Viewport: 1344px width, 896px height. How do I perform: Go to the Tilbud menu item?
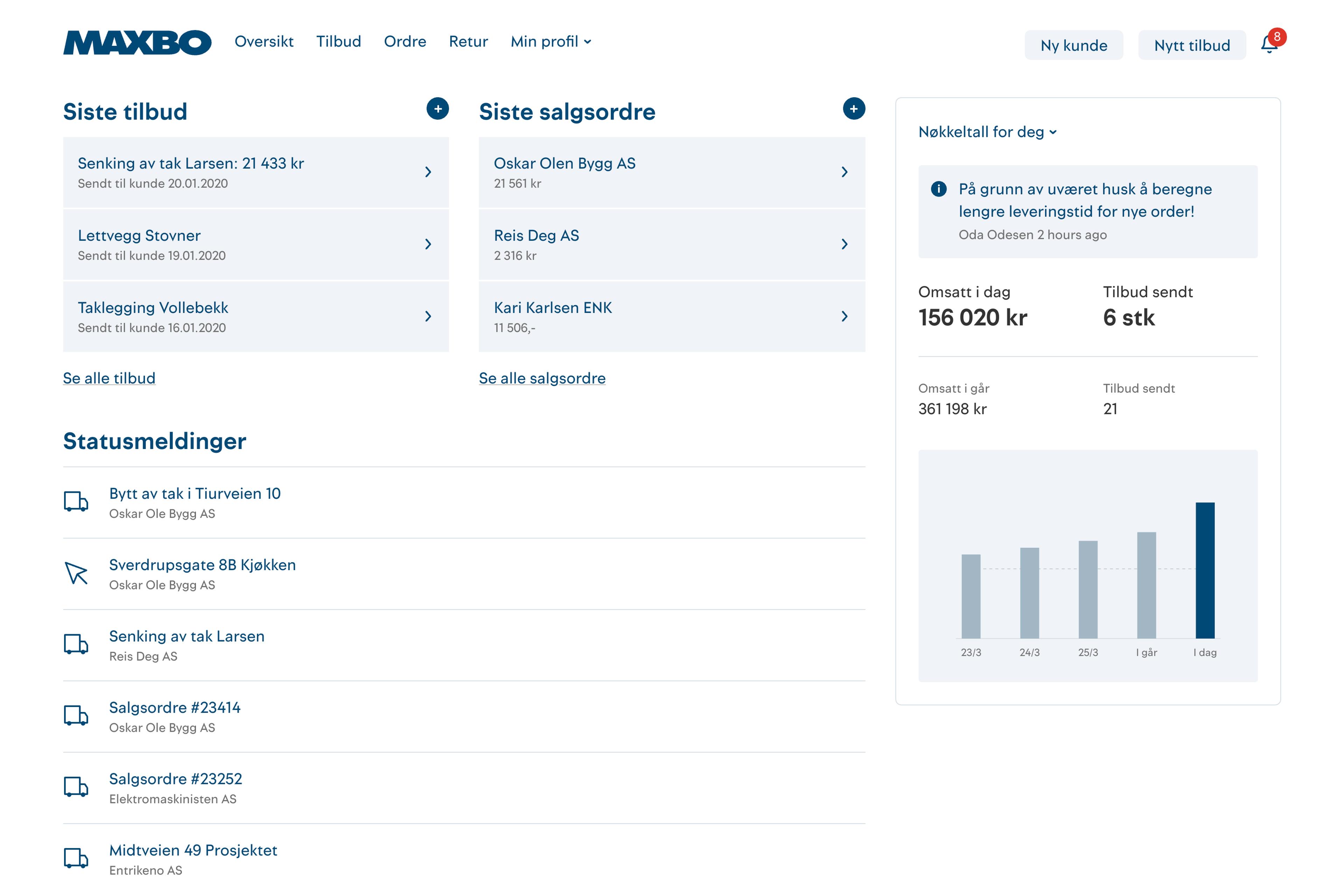tap(339, 42)
